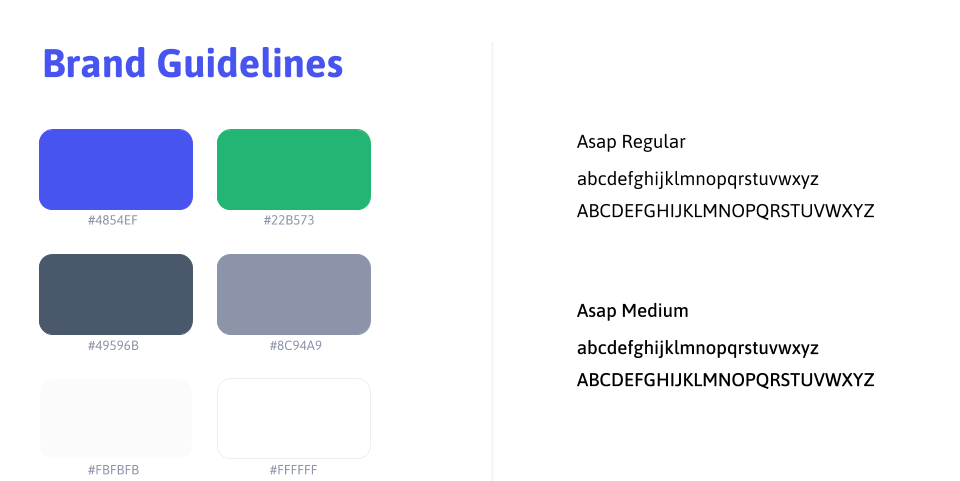This screenshot has width=960, height=481.
Task: Select the #4854EF hex label
Action: (113, 220)
